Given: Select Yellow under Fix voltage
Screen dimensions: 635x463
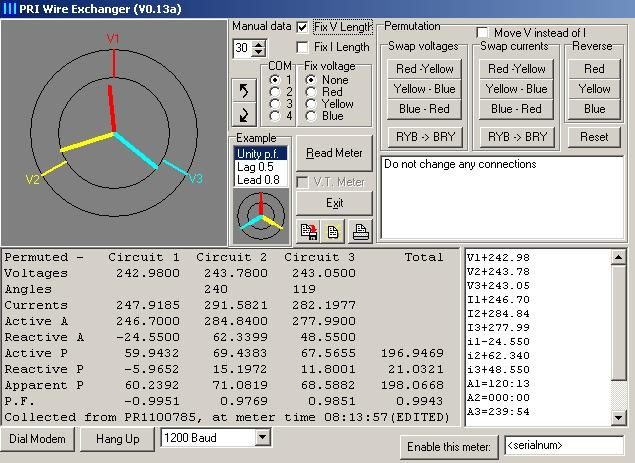Looking at the screenshot, I should 311,104.
